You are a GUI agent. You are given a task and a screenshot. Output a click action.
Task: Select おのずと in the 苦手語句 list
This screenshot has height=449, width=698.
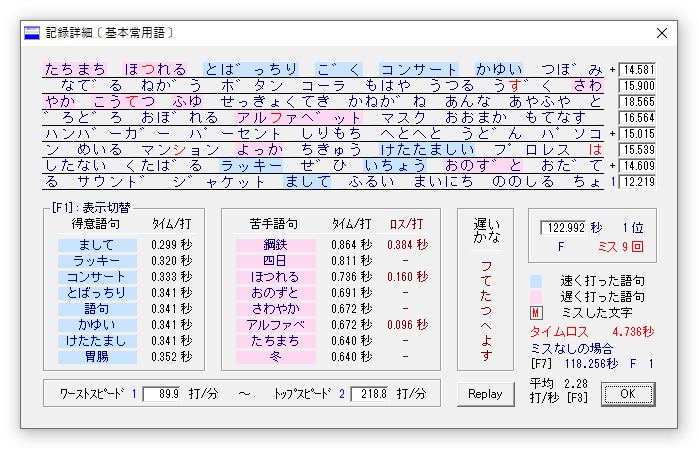point(276,293)
